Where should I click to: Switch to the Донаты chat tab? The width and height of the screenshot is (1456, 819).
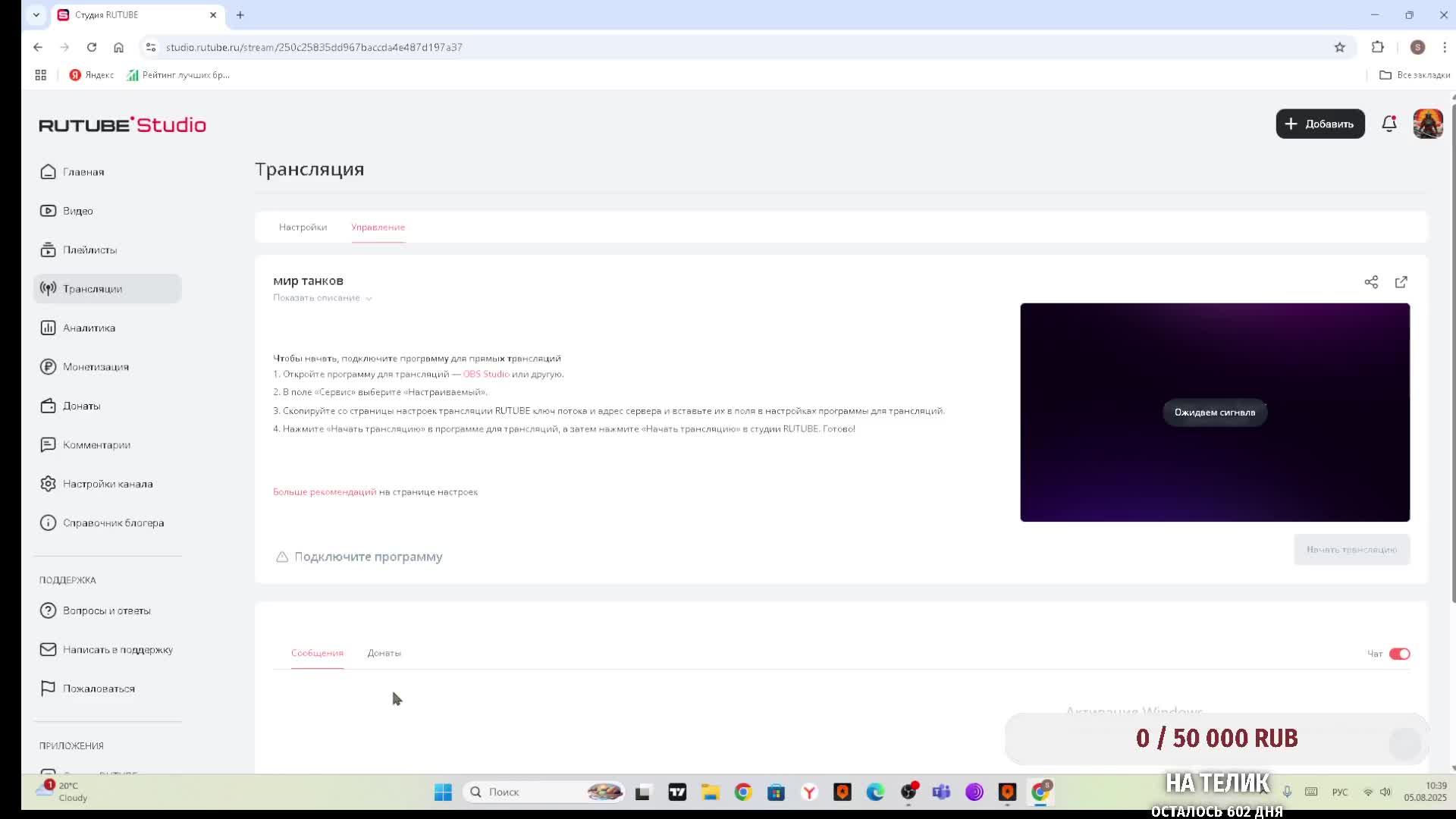384,653
